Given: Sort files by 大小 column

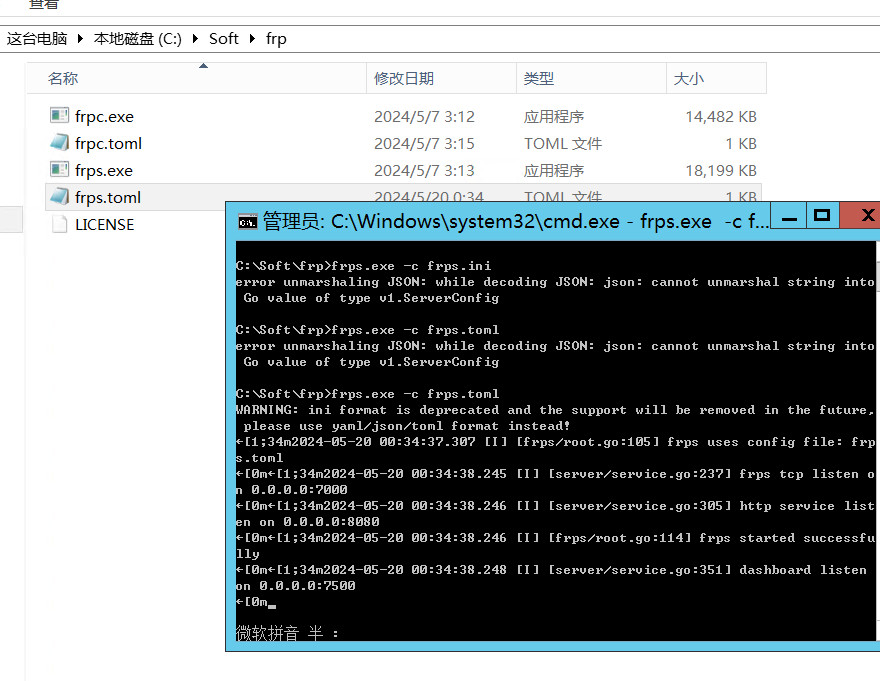Looking at the screenshot, I should [716, 78].
